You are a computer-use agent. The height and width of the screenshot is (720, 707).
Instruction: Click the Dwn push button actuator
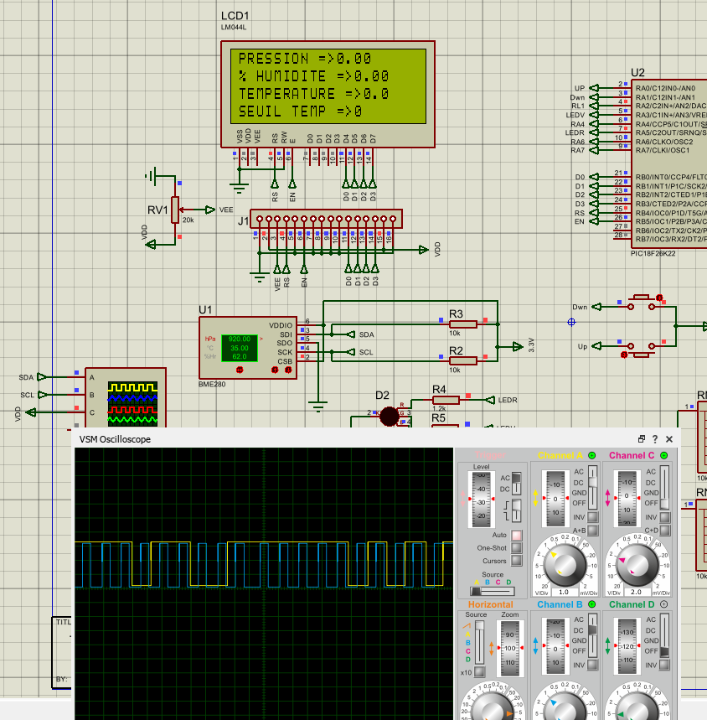coord(659,298)
